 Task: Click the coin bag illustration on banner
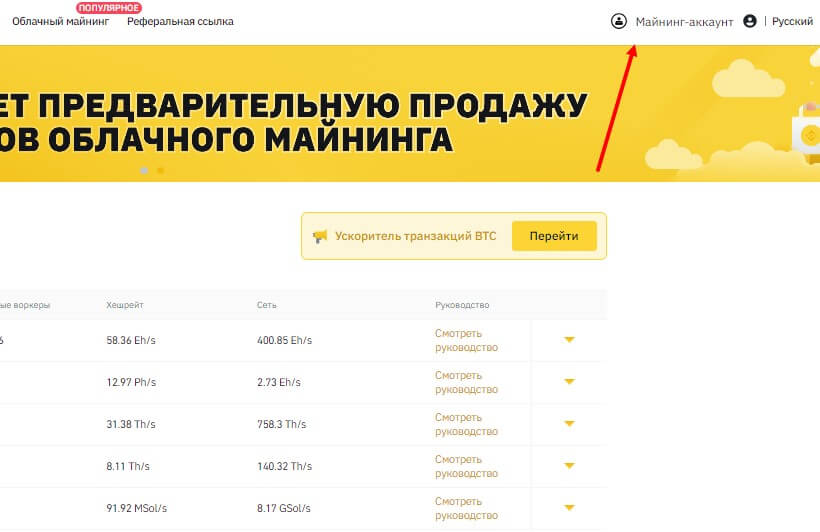click(806, 128)
